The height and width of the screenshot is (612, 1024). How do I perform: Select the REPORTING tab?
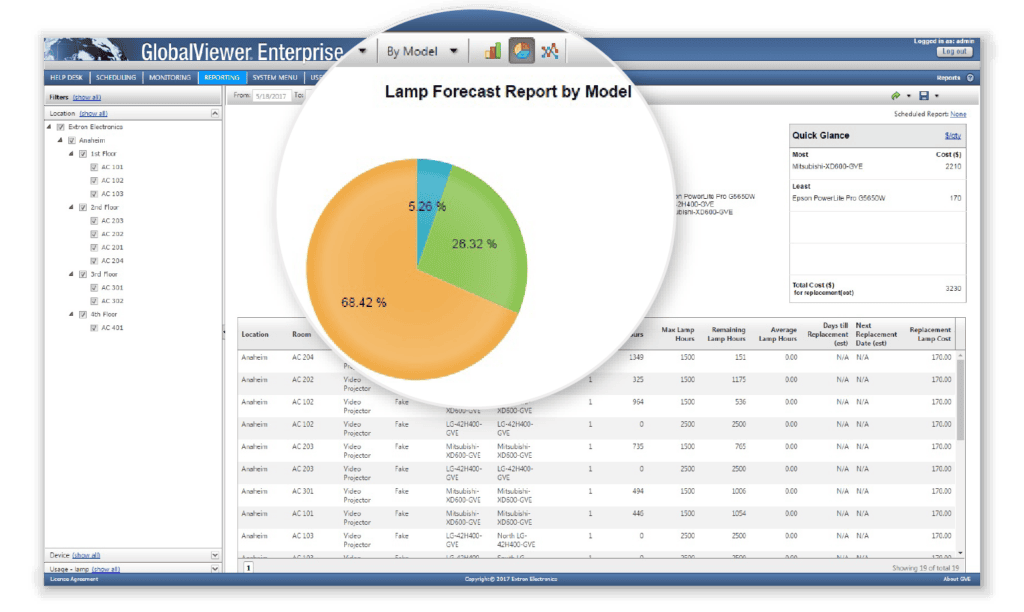(x=222, y=78)
